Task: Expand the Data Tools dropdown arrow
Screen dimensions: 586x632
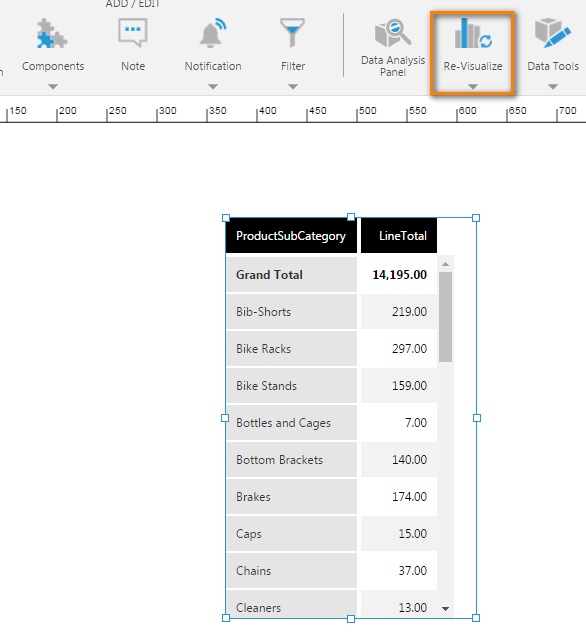Action: tap(553, 86)
